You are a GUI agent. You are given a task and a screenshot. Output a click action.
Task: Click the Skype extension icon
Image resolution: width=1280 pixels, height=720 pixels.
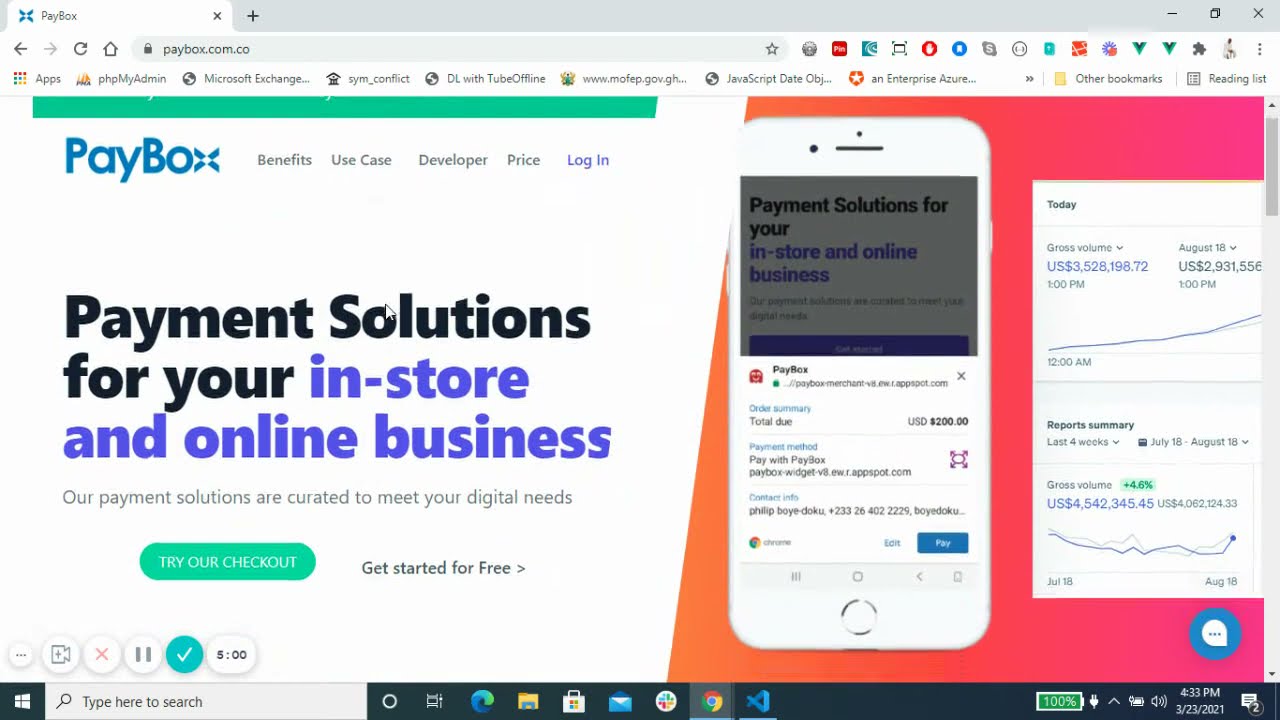[x=989, y=48]
